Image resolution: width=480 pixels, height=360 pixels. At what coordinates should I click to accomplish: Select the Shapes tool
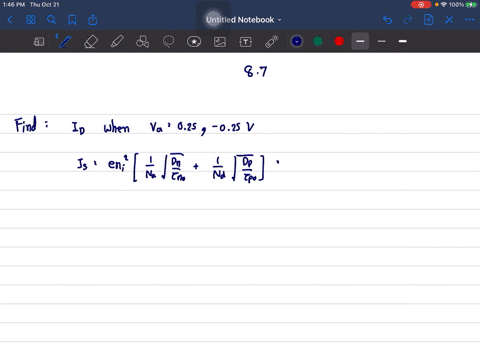click(143, 42)
